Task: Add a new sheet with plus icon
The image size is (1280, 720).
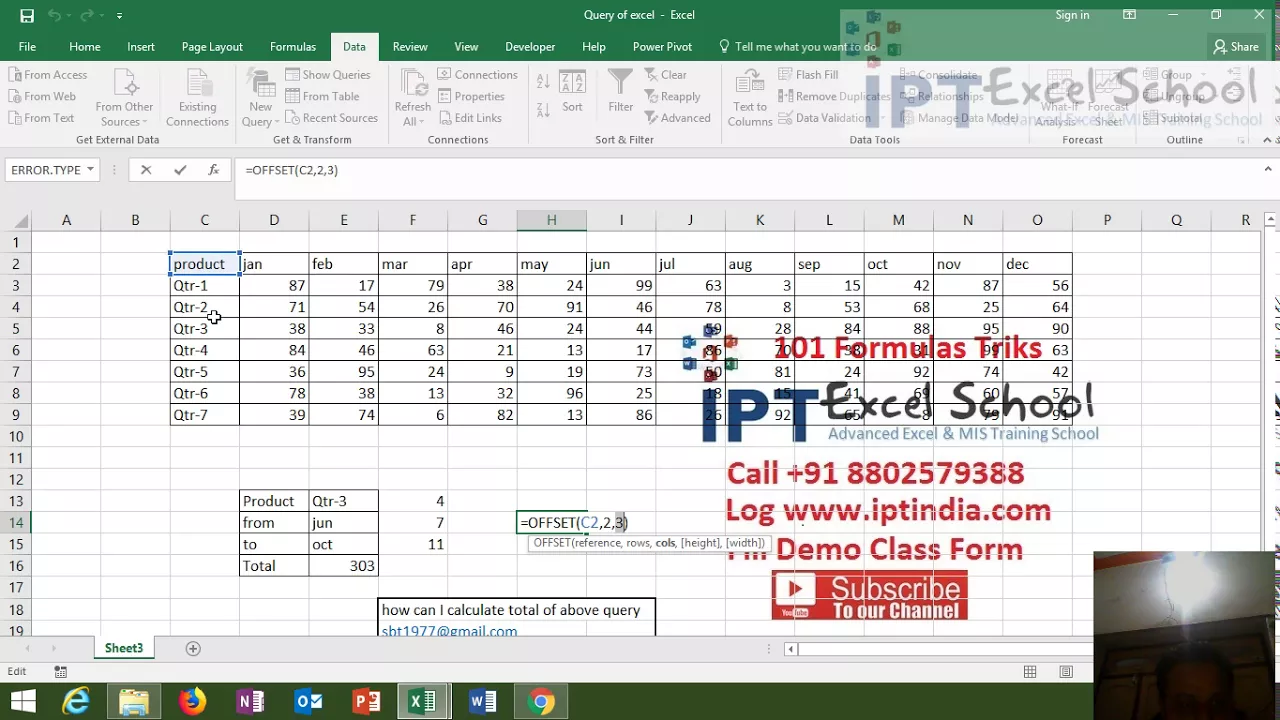Action: [193, 648]
